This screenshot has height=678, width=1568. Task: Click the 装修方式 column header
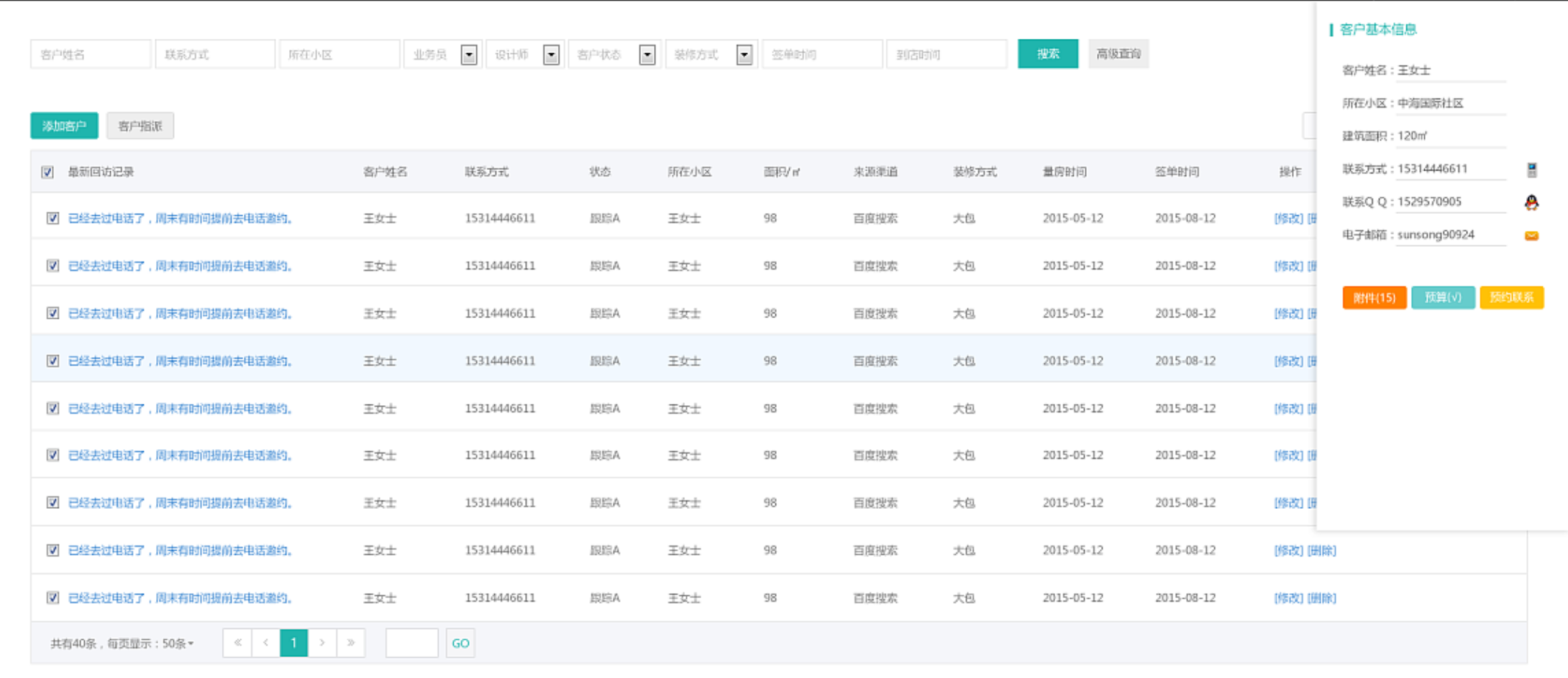(x=975, y=172)
